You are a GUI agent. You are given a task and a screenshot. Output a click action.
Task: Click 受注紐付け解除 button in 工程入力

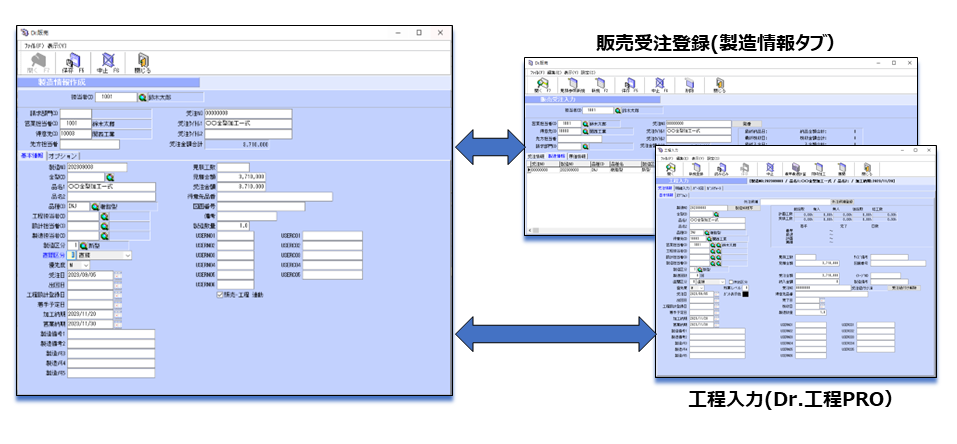tap(904, 288)
